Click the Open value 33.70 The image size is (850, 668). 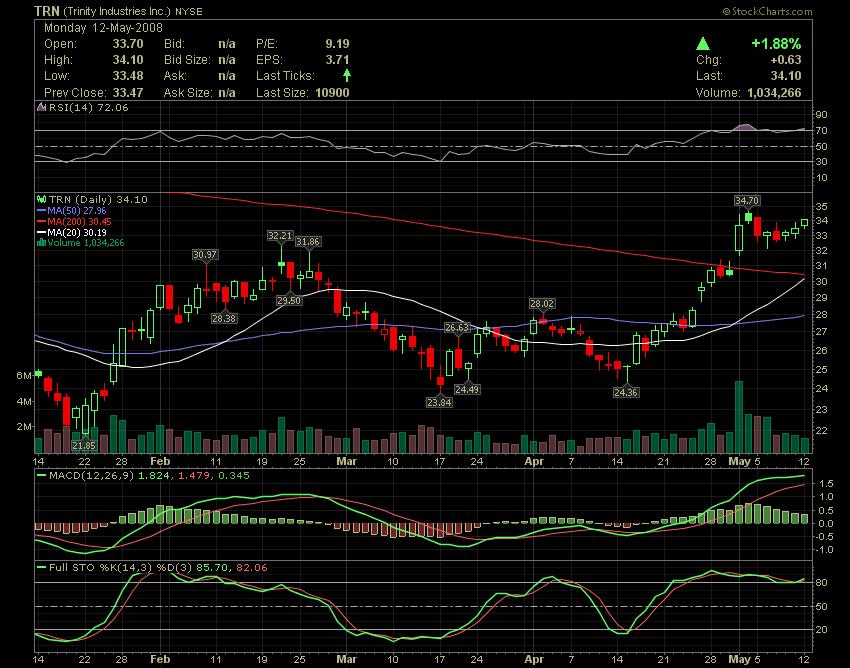(x=128, y=44)
